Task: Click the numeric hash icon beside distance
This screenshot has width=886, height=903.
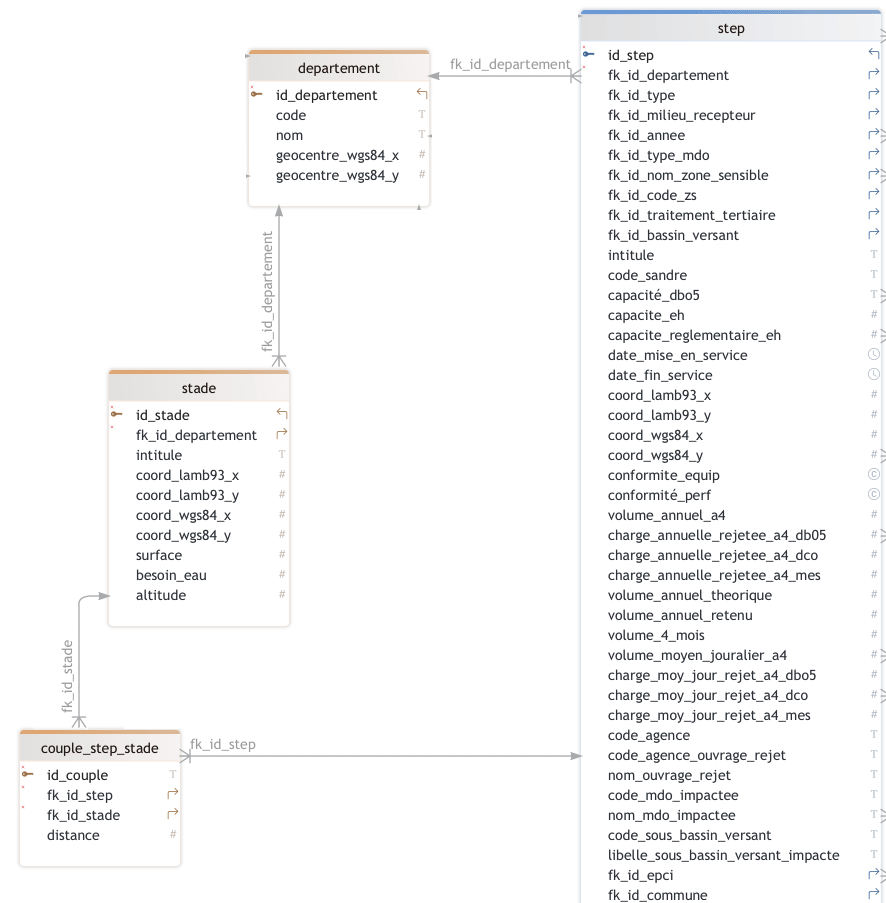Action: [x=173, y=835]
